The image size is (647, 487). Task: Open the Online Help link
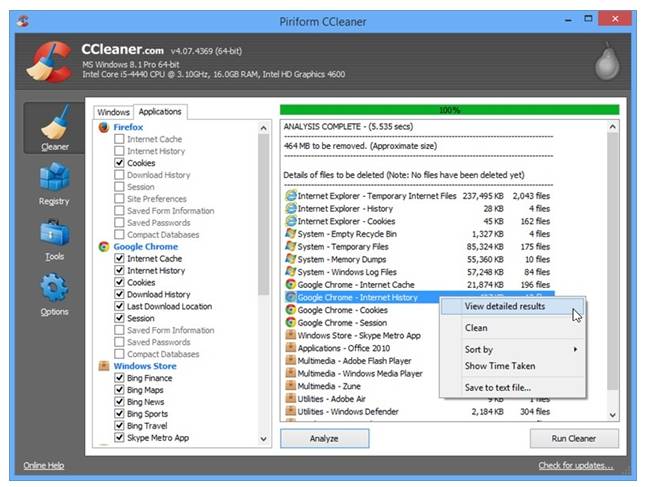[44, 466]
